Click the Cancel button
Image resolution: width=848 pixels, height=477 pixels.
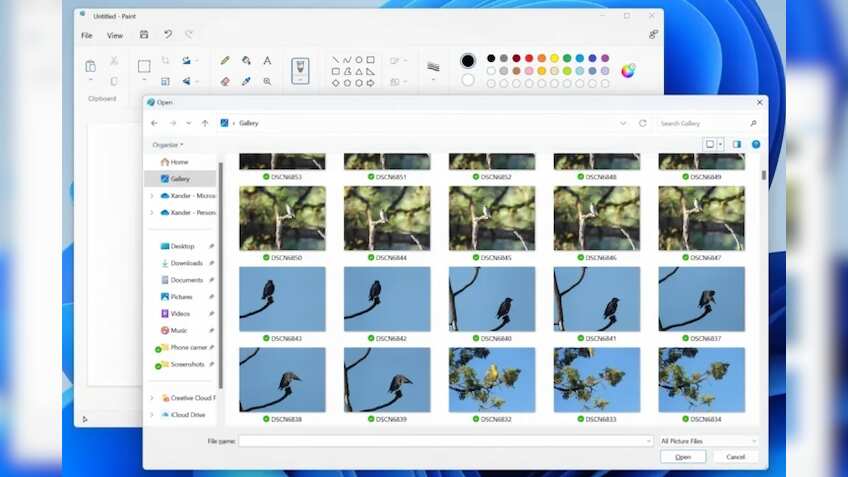tap(735, 457)
